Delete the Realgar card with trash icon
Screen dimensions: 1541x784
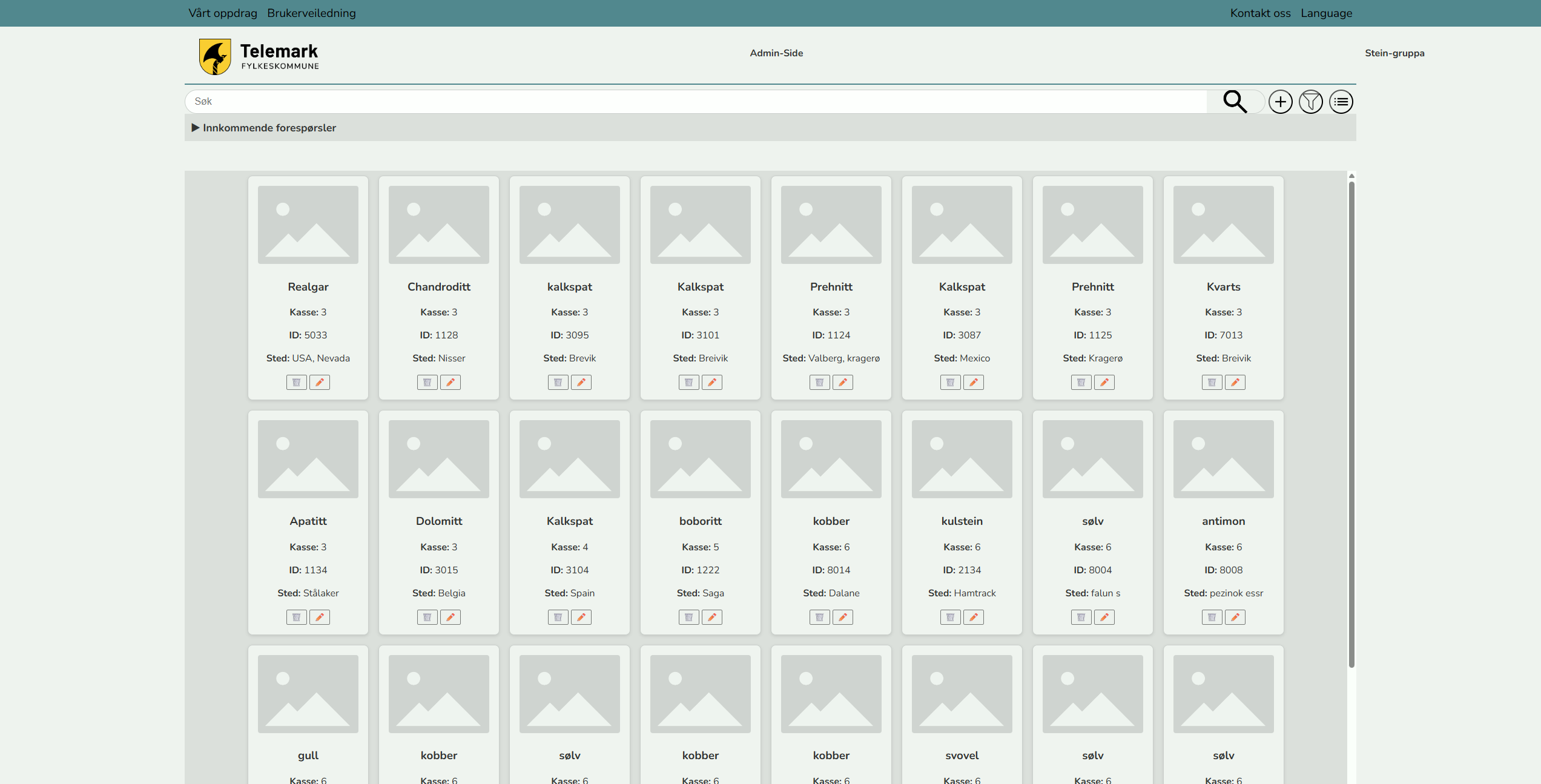296,383
